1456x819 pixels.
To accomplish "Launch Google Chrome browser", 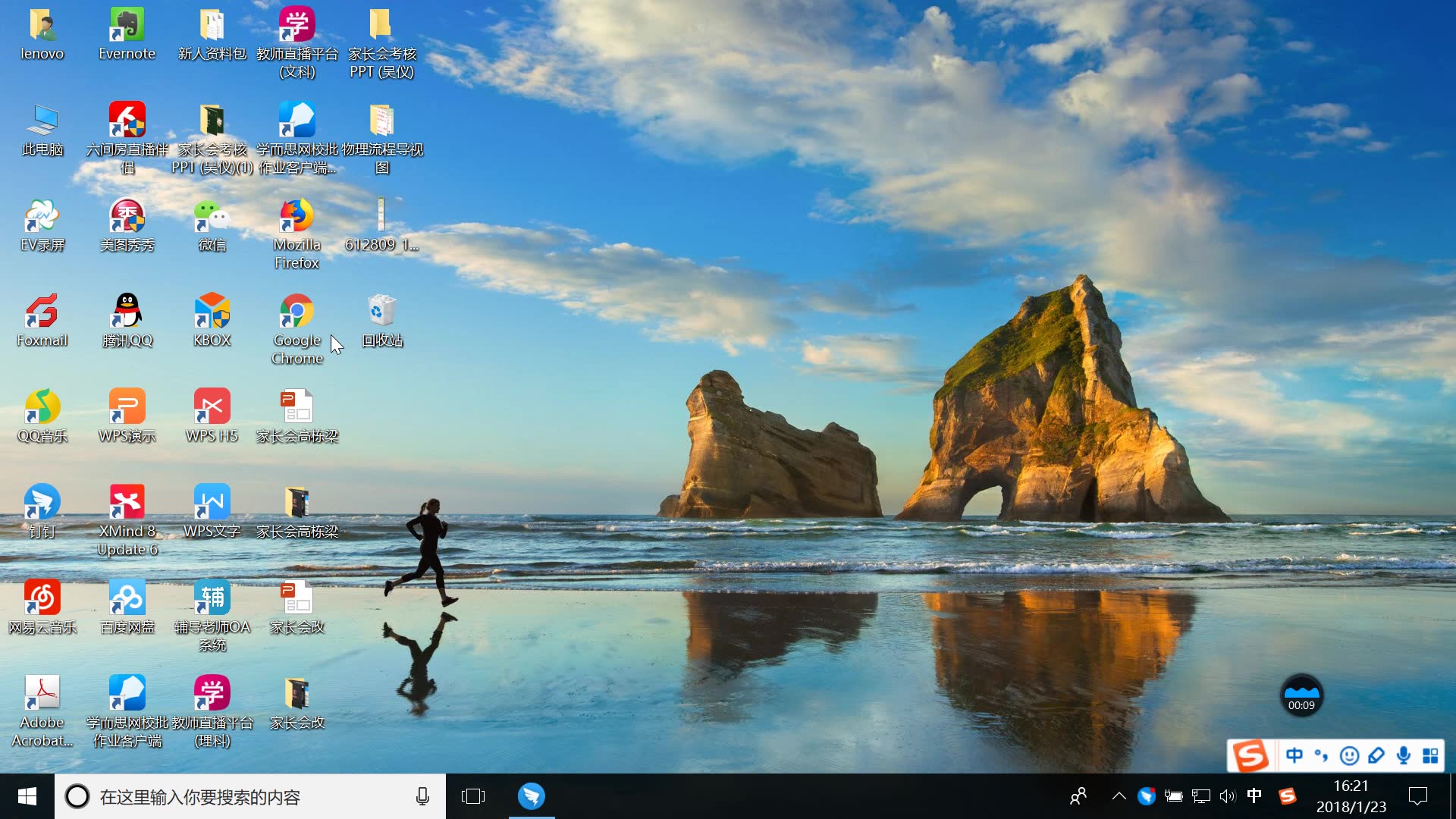I will [x=297, y=330].
